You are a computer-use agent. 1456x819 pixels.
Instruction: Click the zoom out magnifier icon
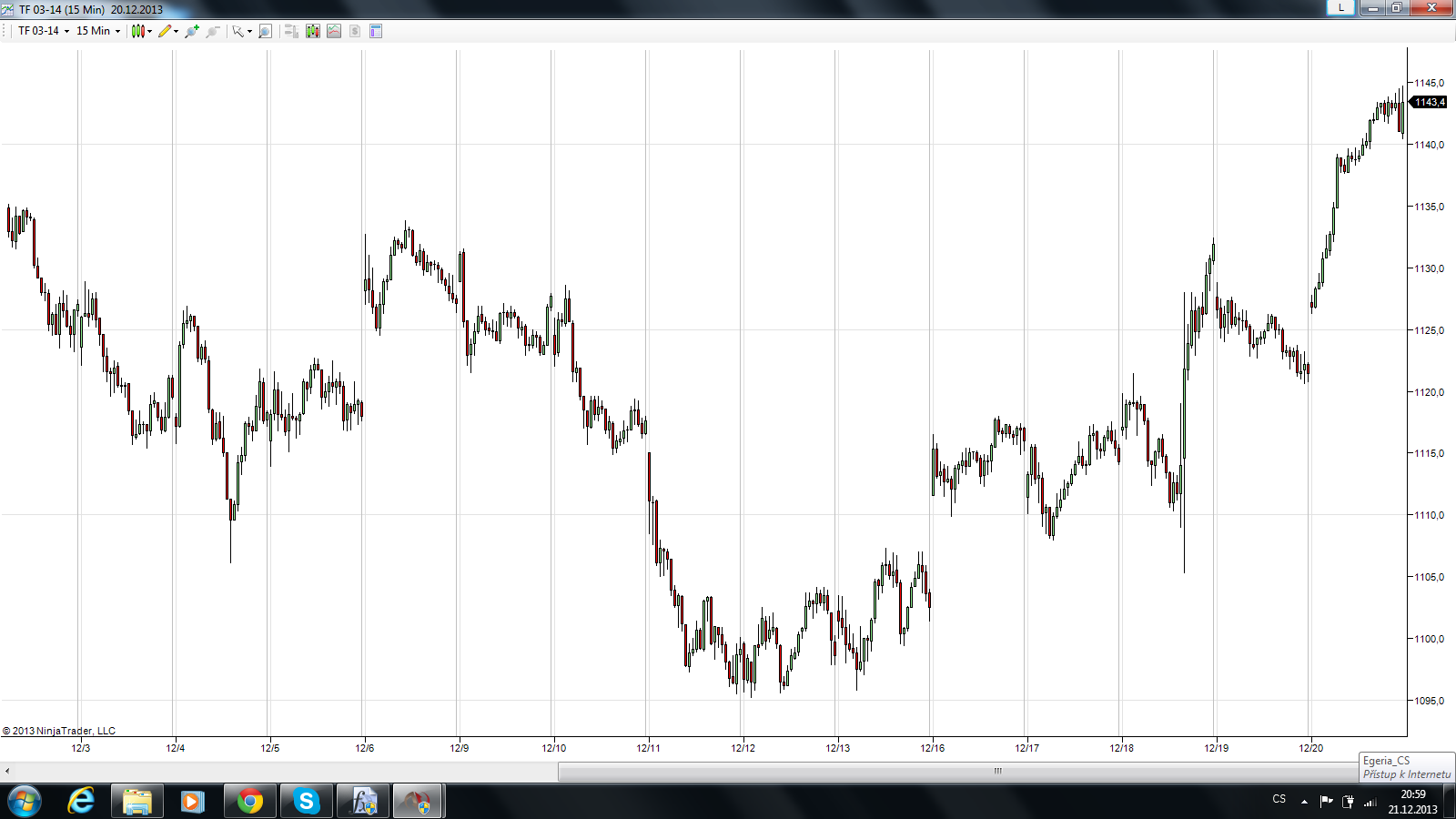213,31
